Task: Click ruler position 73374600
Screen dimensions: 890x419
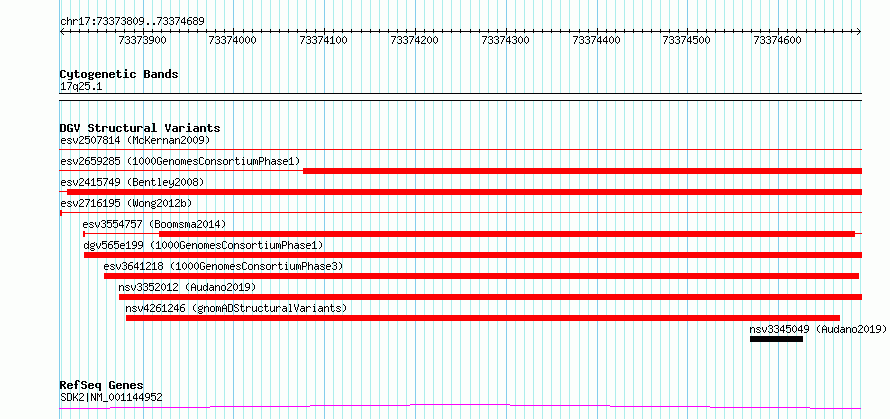Action: [x=777, y=40]
